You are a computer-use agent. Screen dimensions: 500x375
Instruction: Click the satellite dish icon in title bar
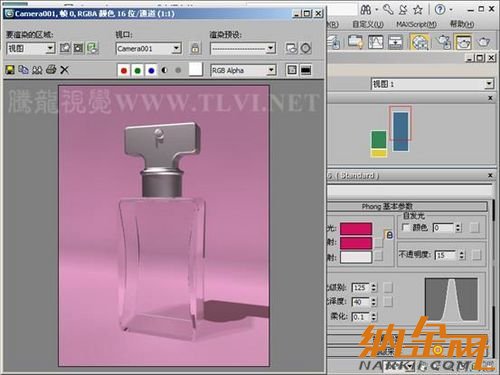point(403,10)
